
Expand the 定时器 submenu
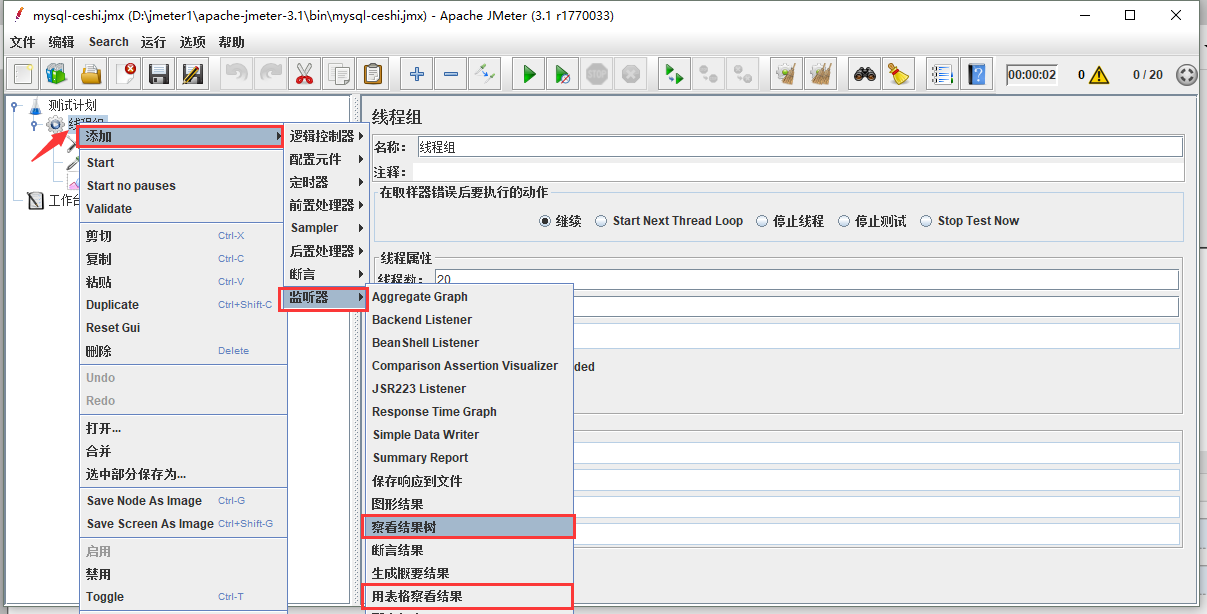coord(326,182)
